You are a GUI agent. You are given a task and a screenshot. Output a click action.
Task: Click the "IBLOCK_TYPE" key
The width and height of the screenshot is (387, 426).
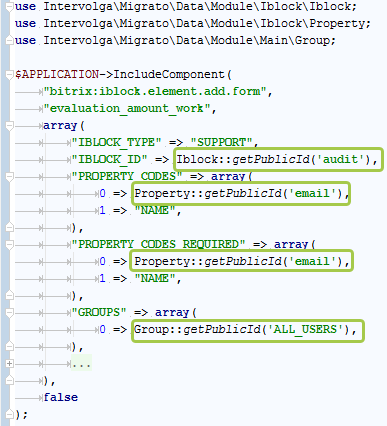pyautogui.click(x=116, y=142)
